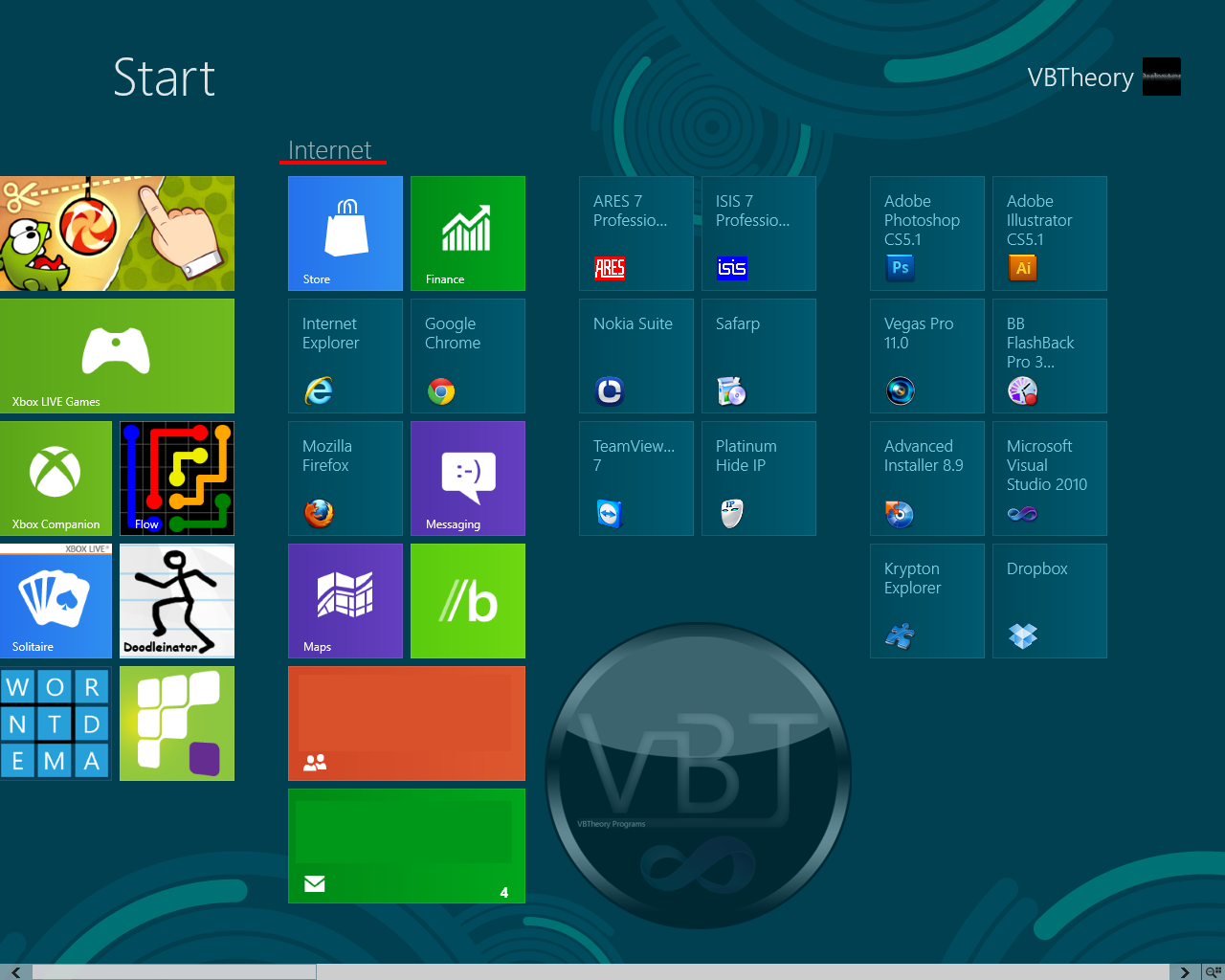Open the orange People tile
The height and width of the screenshot is (980, 1225).
coord(407,724)
